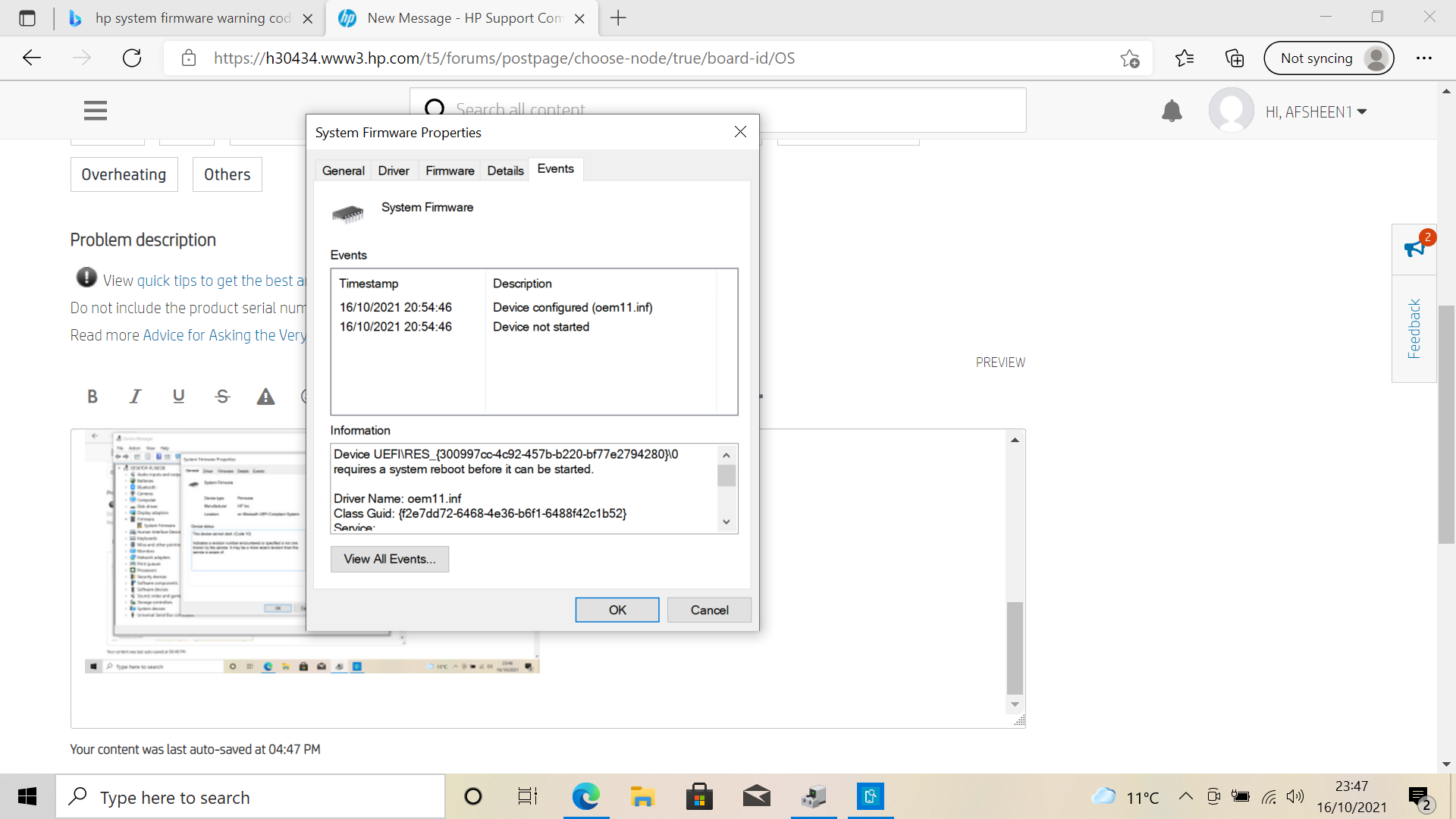The image size is (1456, 819).
Task: Toggle italic formatting in editor
Action: [x=136, y=396]
